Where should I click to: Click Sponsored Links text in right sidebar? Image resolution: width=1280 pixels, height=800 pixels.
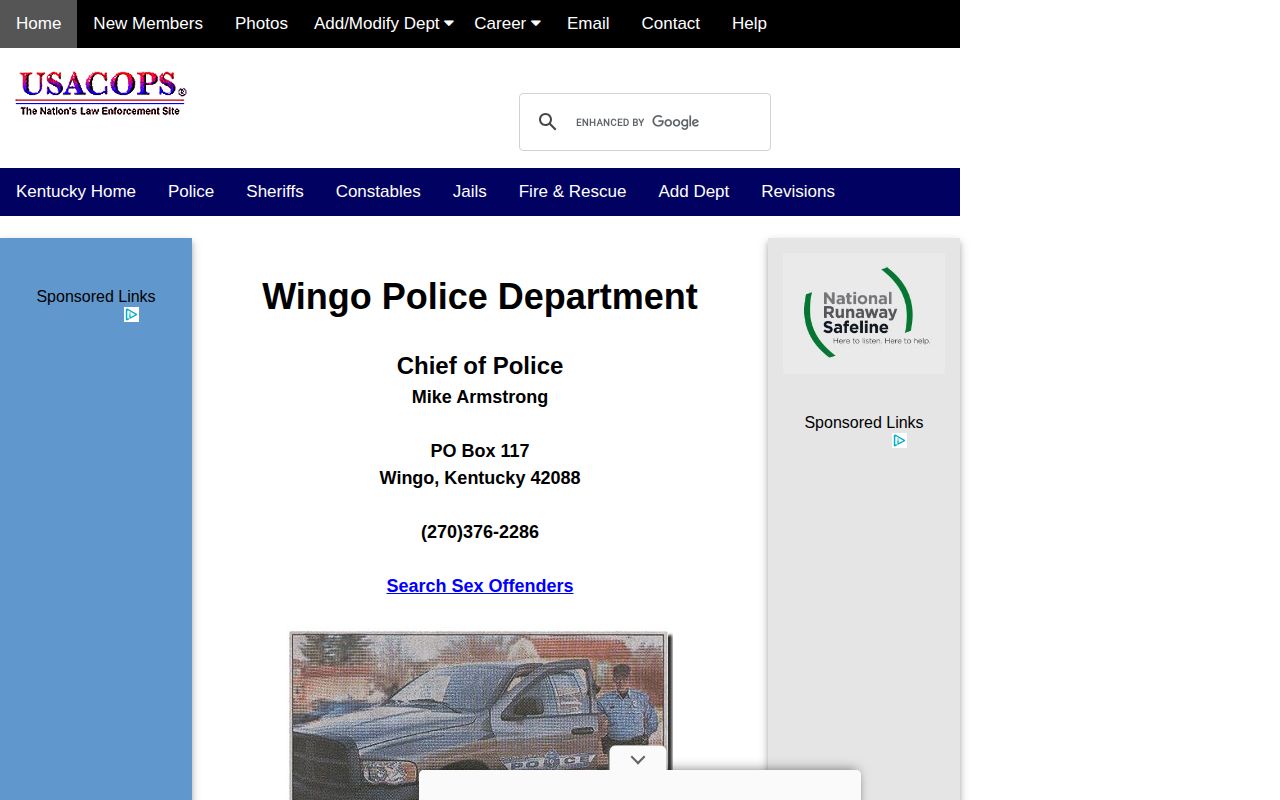864,423
